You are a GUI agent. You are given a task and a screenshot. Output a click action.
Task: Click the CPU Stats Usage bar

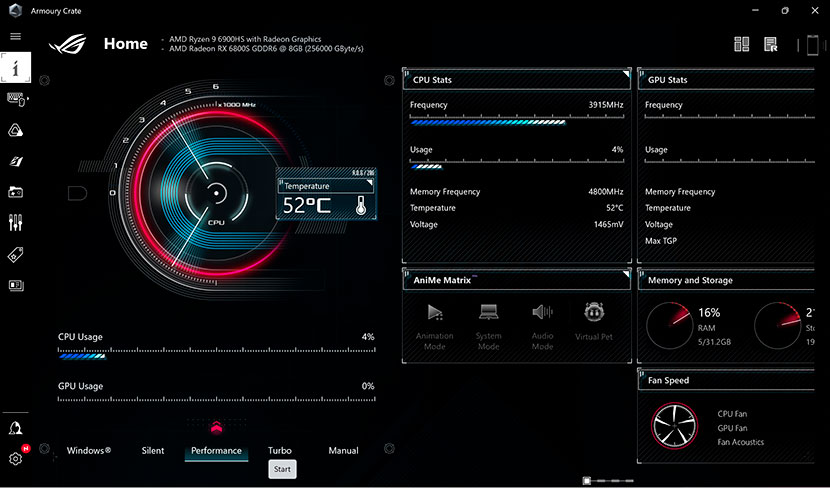click(x=517, y=165)
